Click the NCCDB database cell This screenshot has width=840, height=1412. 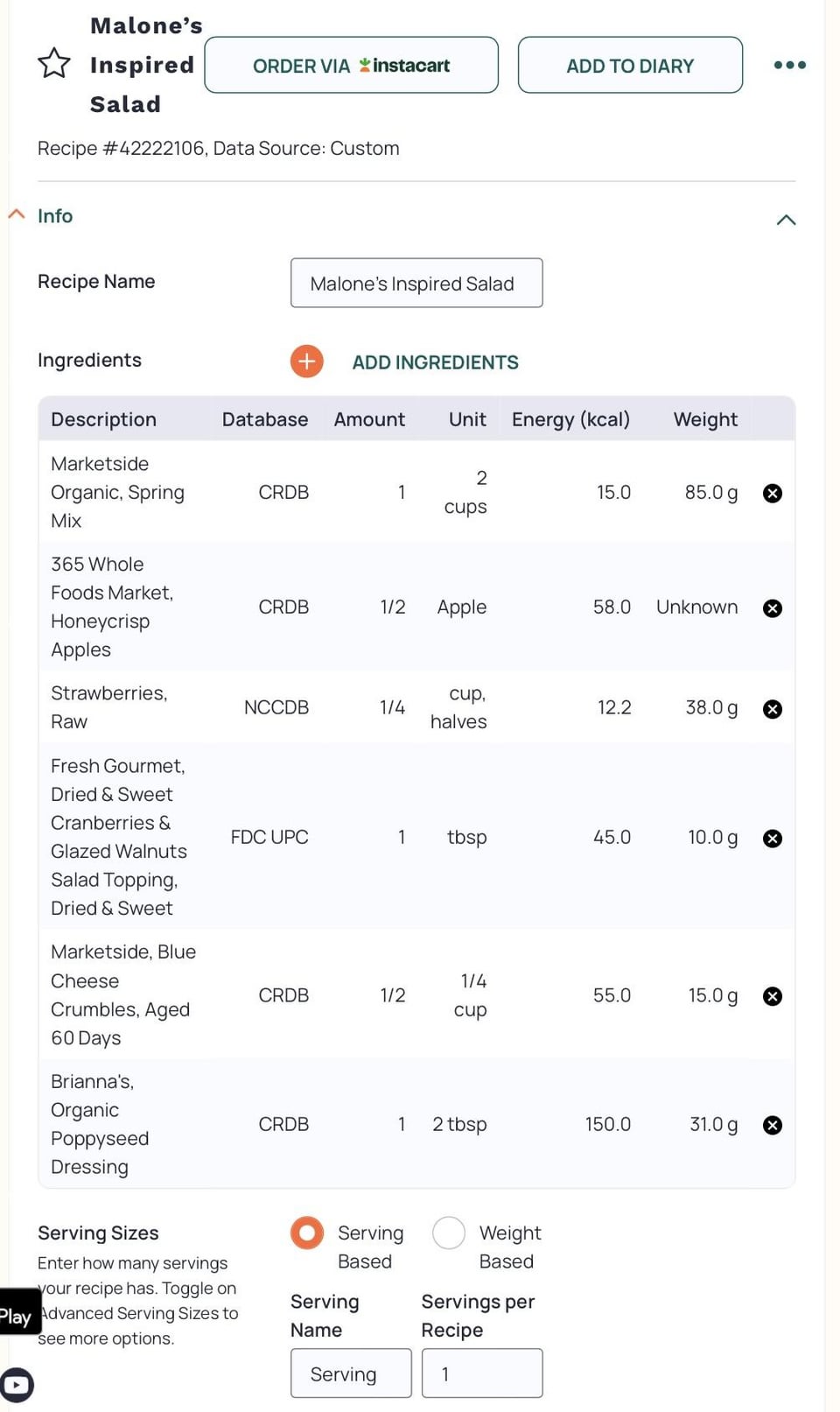(x=276, y=707)
